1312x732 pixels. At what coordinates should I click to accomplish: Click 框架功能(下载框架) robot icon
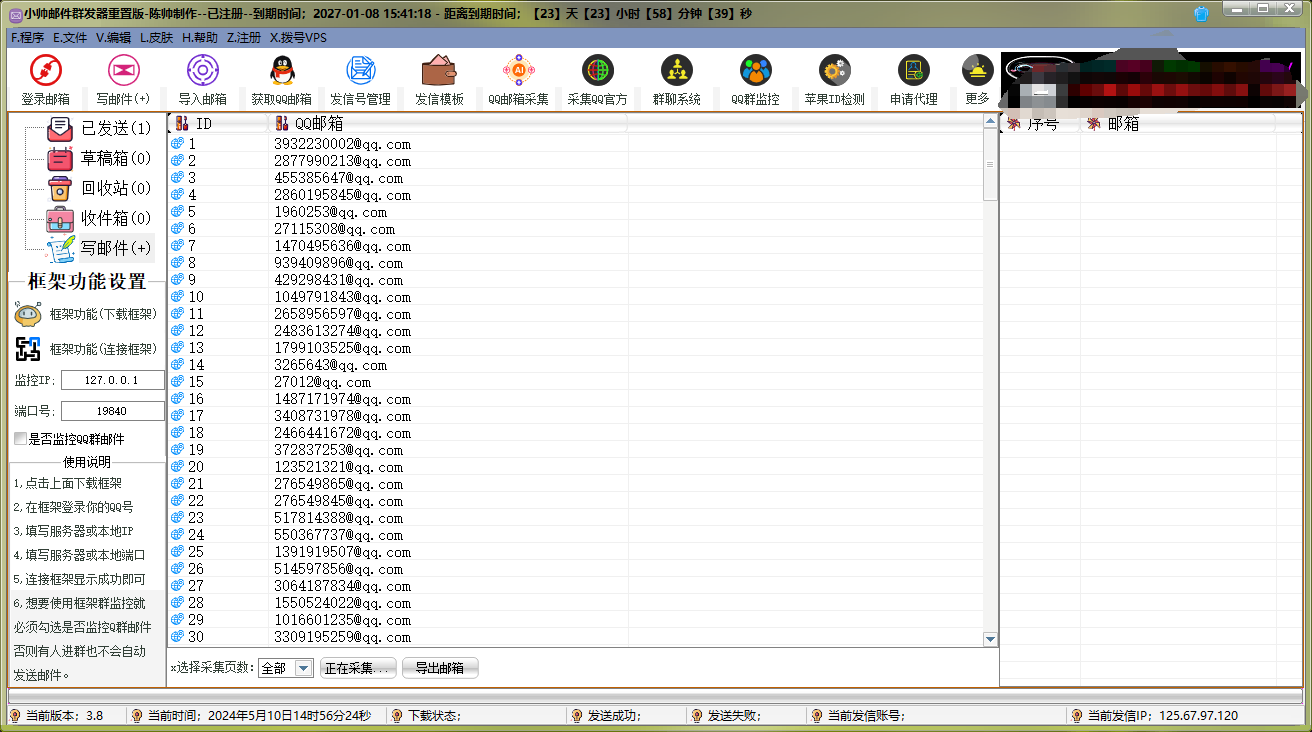(x=28, y=314)
